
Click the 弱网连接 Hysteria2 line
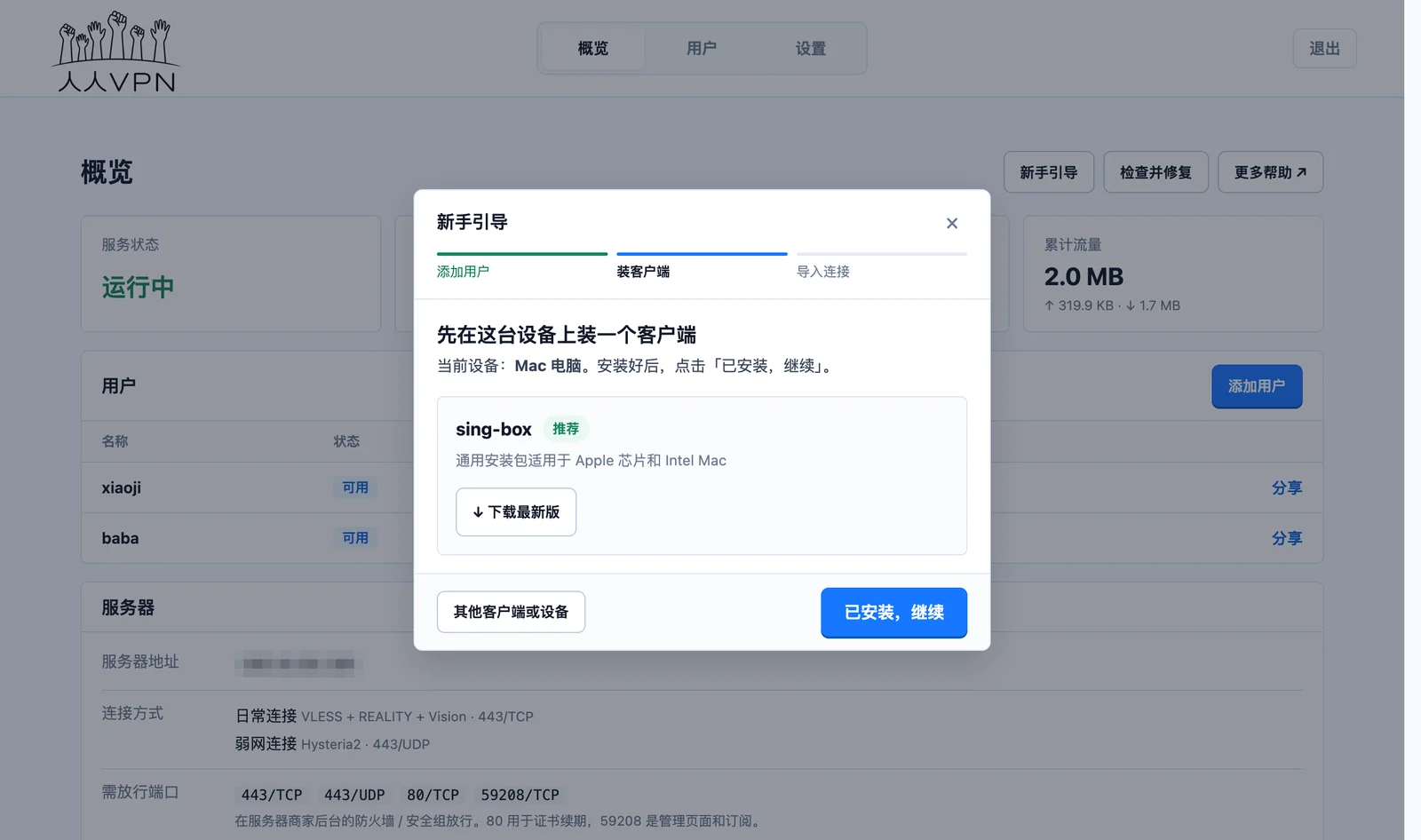pos(332,743)
